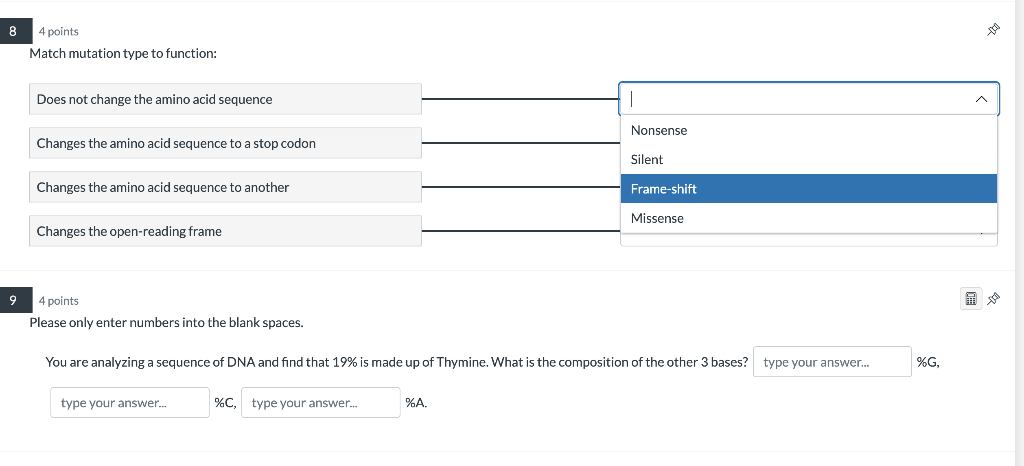Choose Nonsense from the dropdown list
The width and height of the screenshot is (1024, 466).
pos(808,131)
